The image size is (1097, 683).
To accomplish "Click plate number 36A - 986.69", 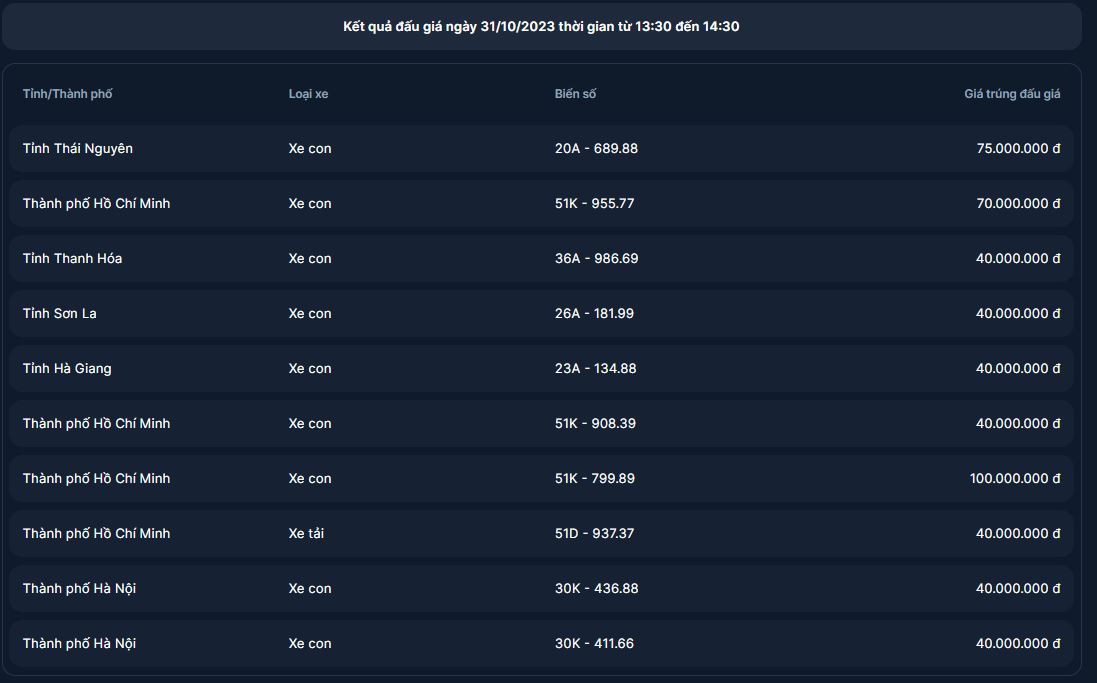I will [x=596, y=259].
